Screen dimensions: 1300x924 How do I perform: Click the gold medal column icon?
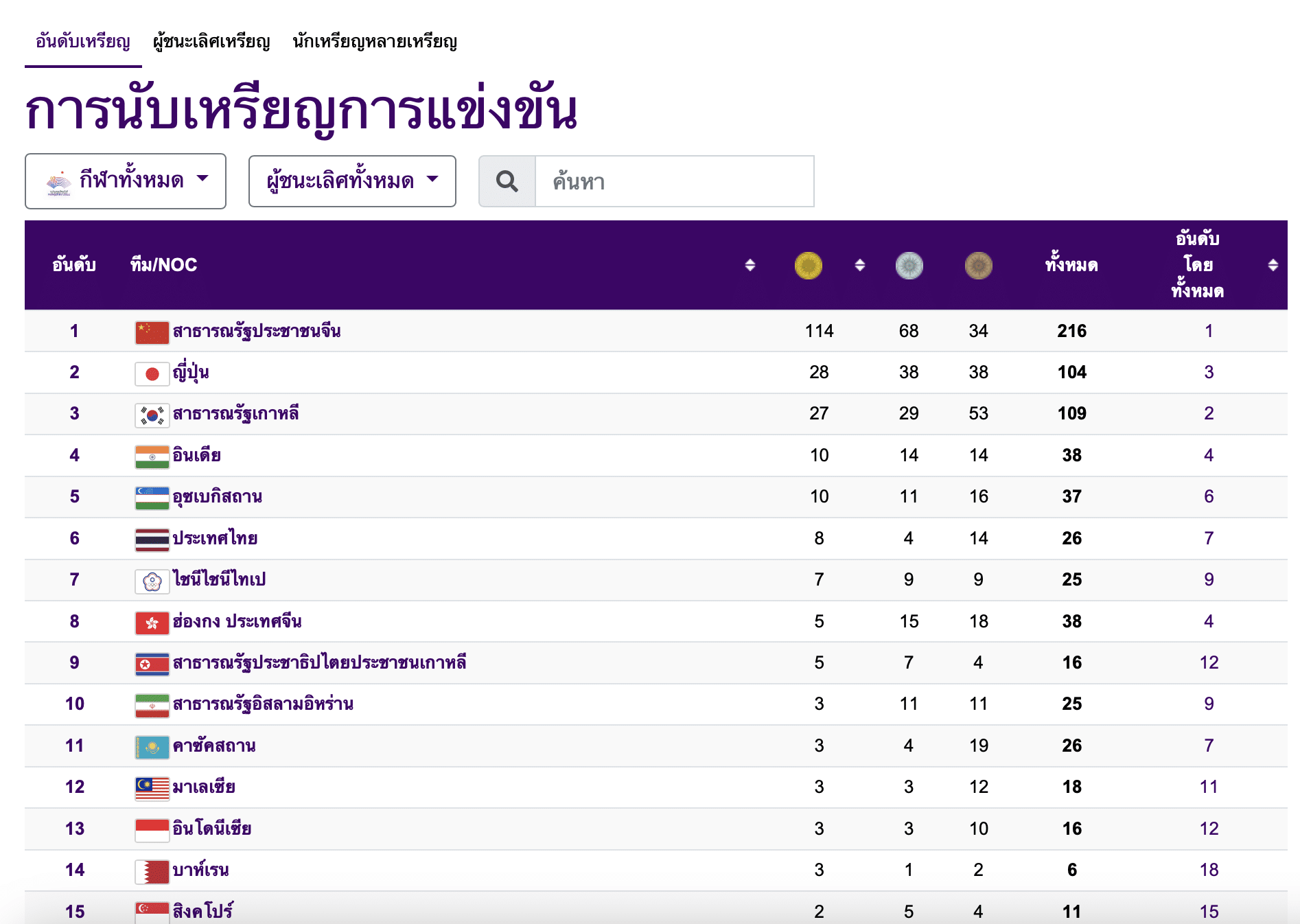pyautogui.click(x=809, y=266)
